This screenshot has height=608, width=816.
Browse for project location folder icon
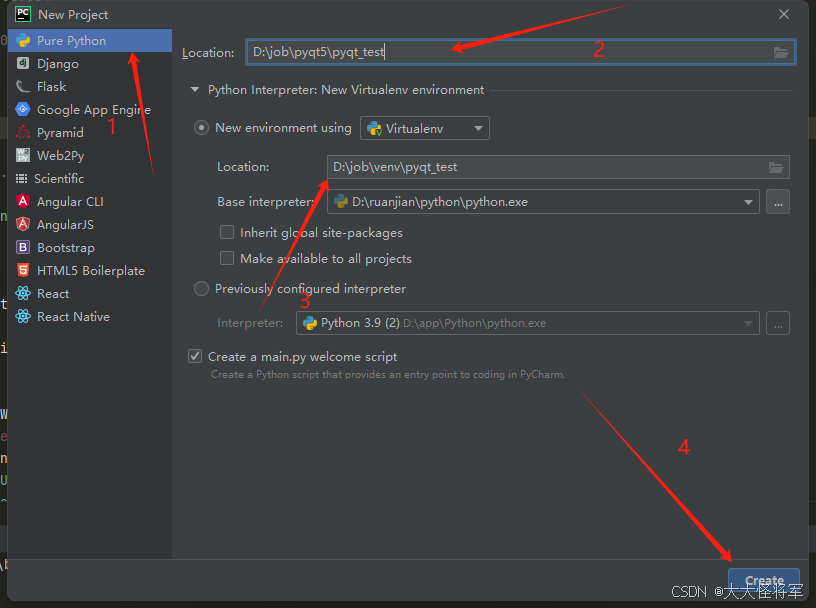pos(781,52)
